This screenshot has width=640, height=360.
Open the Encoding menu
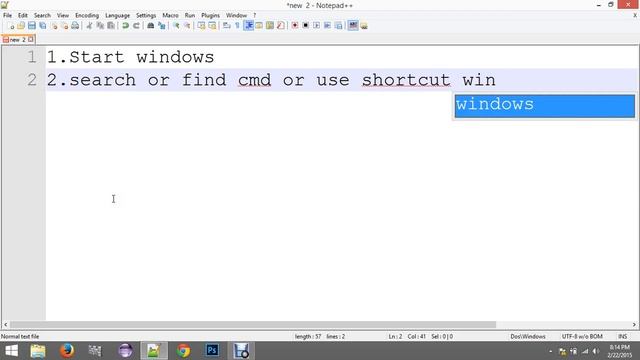87,16
